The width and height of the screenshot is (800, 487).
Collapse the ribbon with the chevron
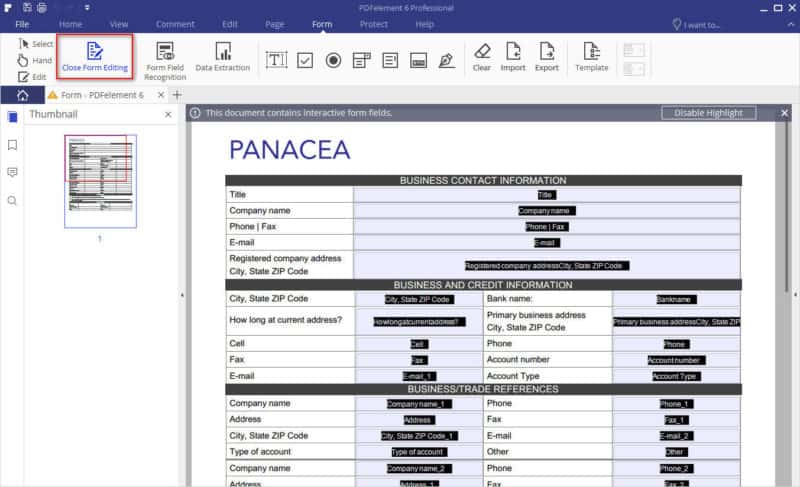click(791, 24)
